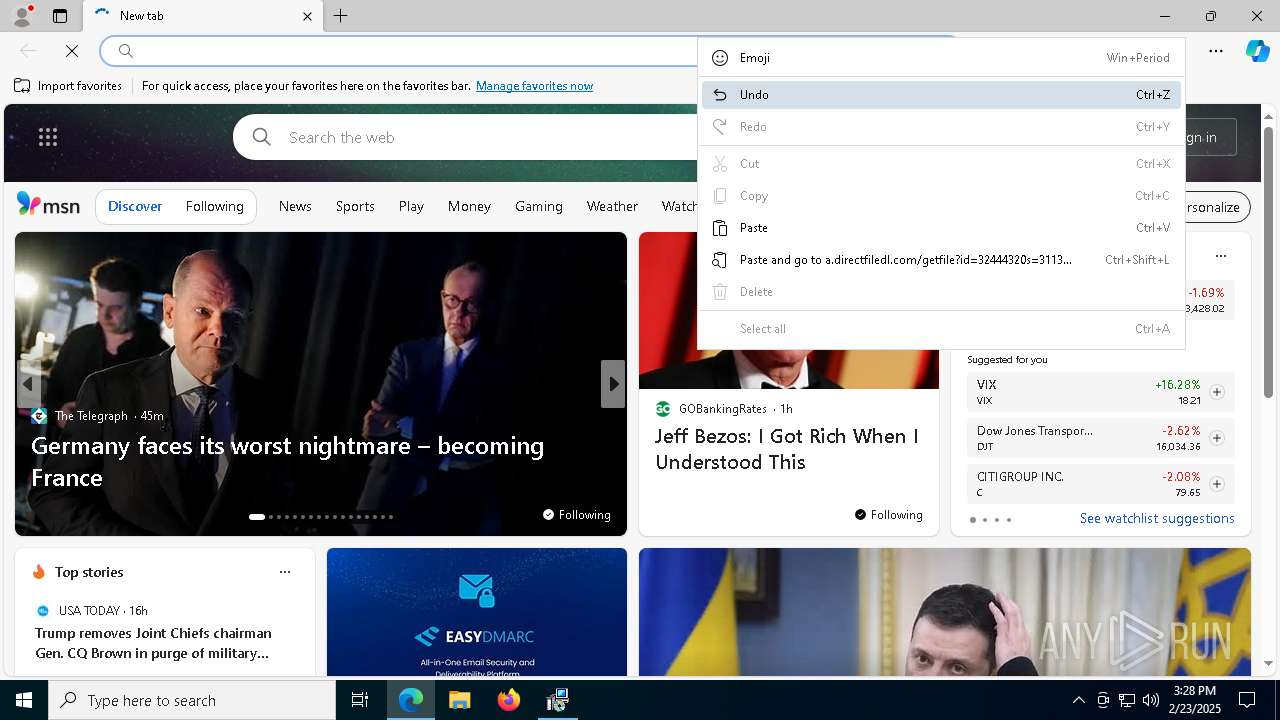Show hidden system tray icons
This screenshot has width=1280, height=720.
tap(1078, 700)
